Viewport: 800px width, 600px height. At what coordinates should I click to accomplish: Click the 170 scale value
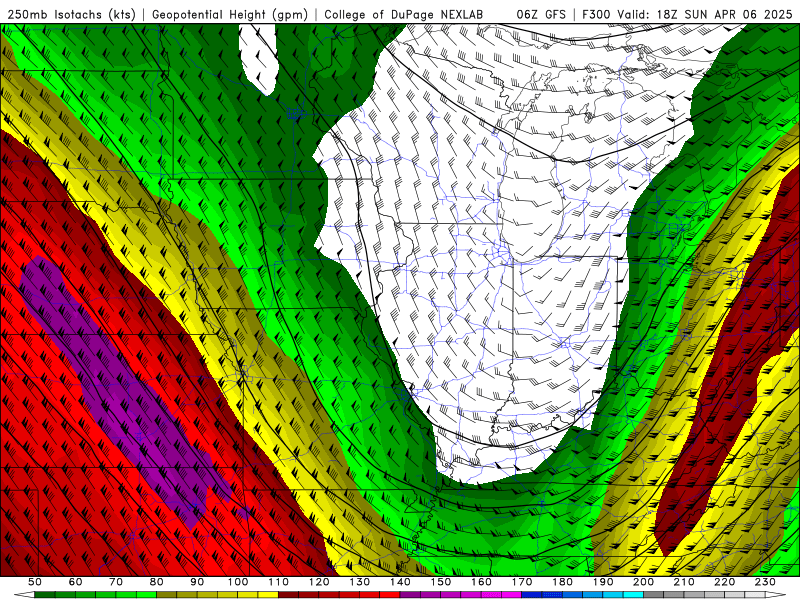tap(522, 582)
